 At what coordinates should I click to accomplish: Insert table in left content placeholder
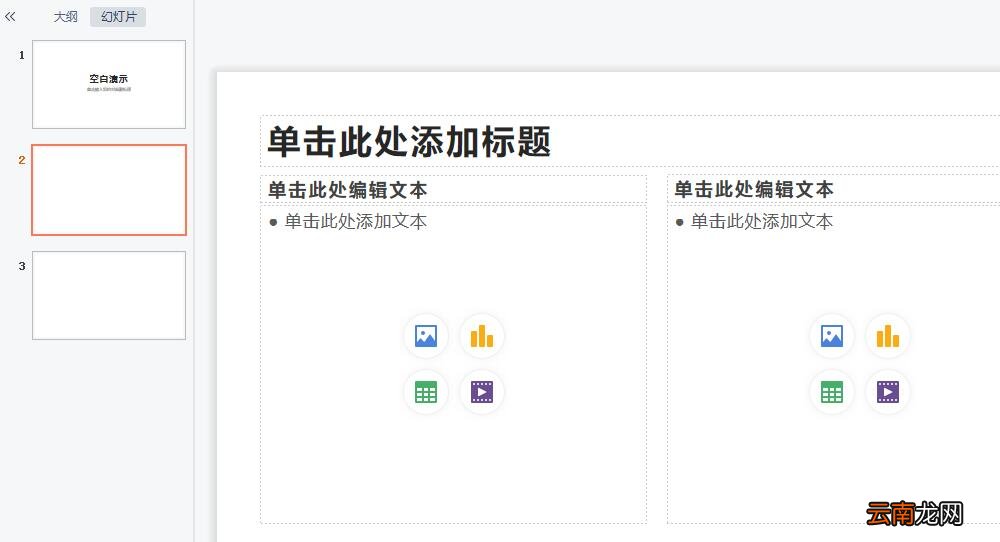pyautogui.click(x=426, y=392)
